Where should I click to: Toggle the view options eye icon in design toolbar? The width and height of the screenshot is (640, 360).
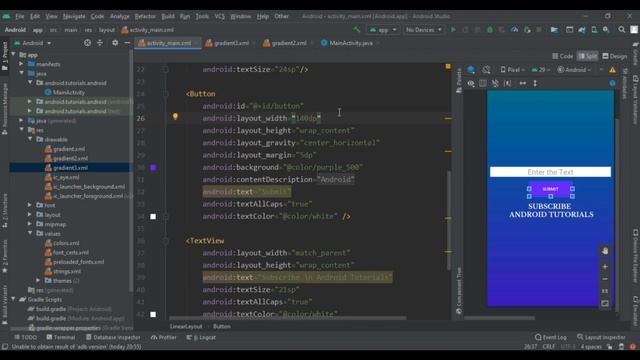[x=471, y=83]
